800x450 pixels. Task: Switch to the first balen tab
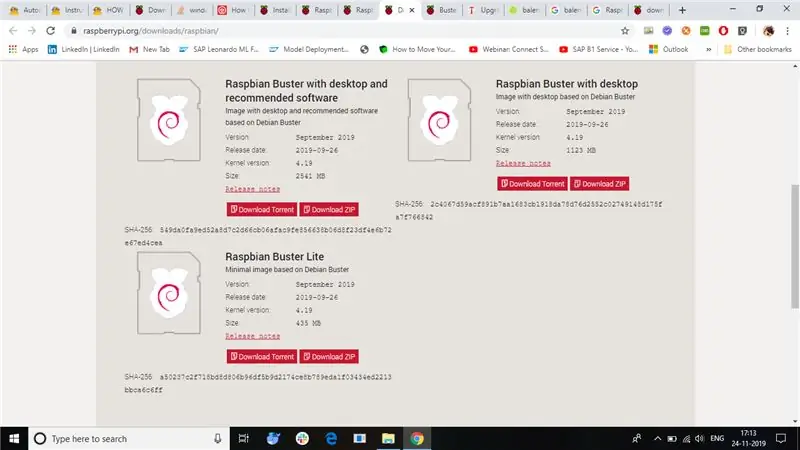(x=524, y=10)
